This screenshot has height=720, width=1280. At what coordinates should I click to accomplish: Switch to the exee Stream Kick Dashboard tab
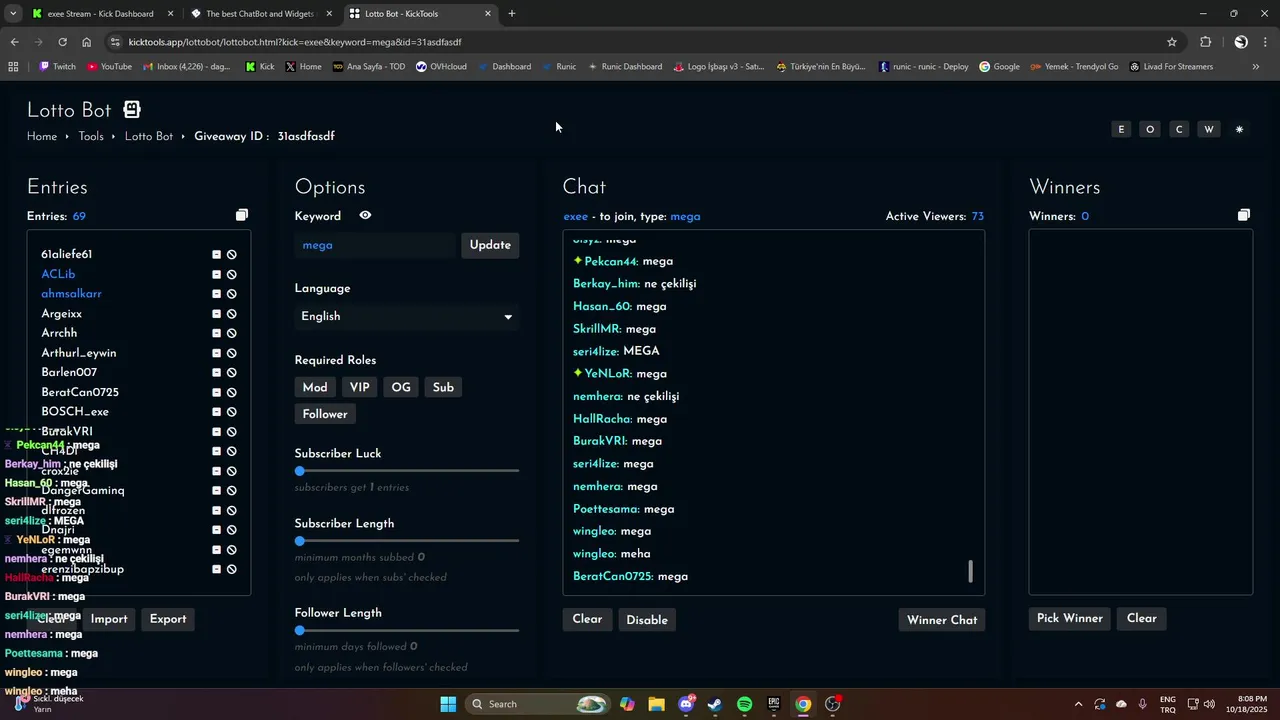[x=100, y=14]
